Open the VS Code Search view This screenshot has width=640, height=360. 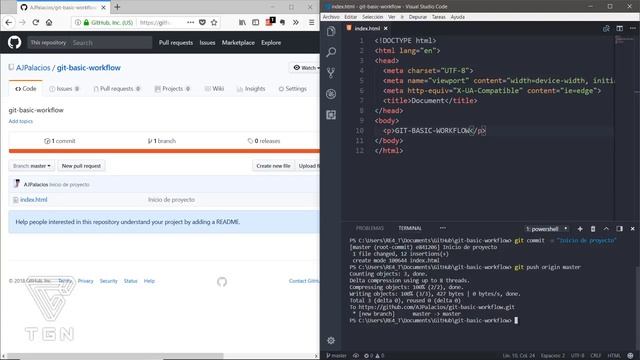(331, 52)
